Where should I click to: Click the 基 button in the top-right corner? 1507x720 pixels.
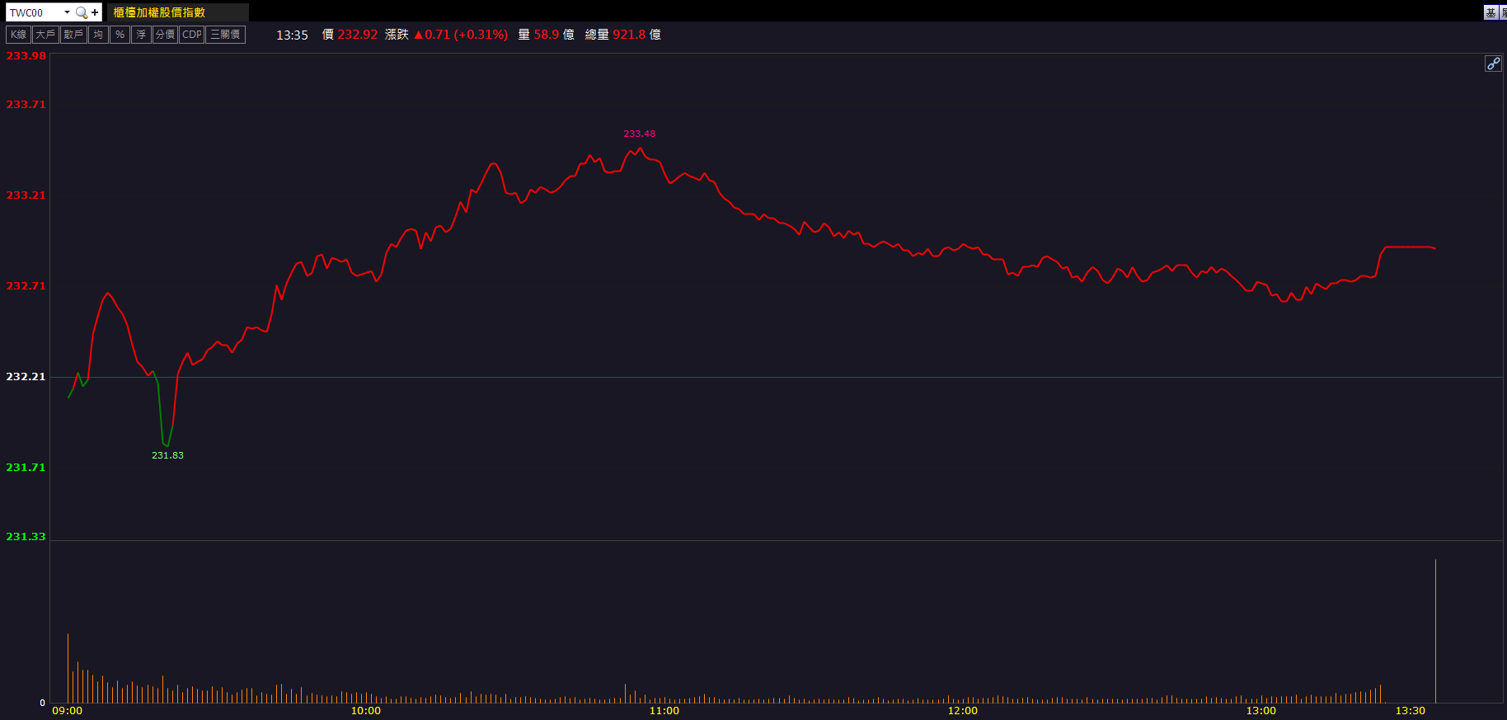click(1491, 13)
